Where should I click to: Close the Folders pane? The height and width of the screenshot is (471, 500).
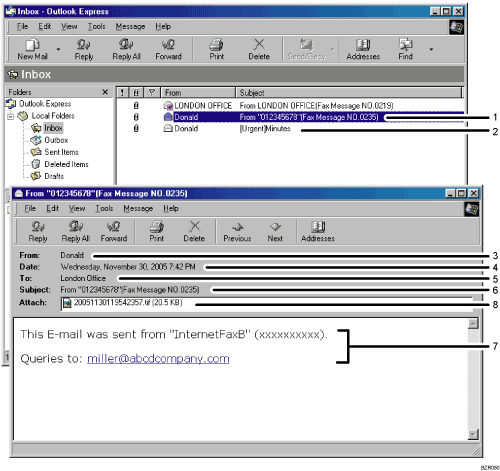coord(105,92)
